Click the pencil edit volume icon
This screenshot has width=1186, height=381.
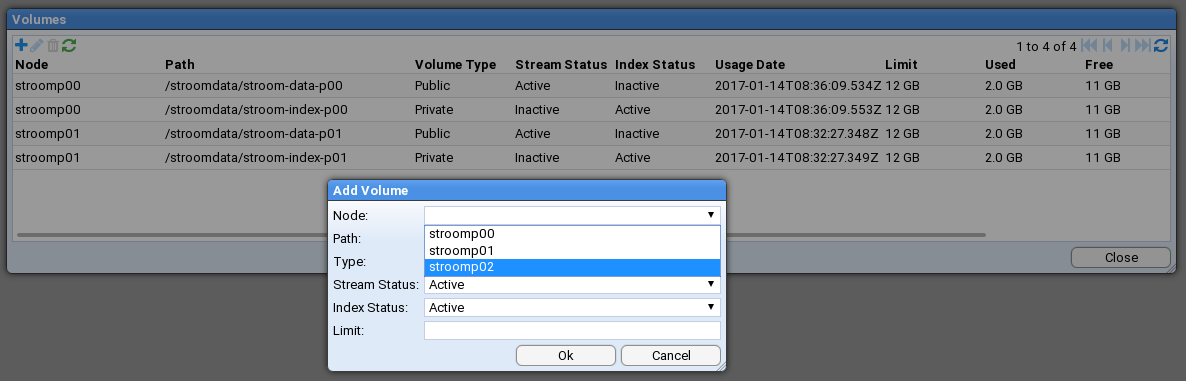(36, 45)
